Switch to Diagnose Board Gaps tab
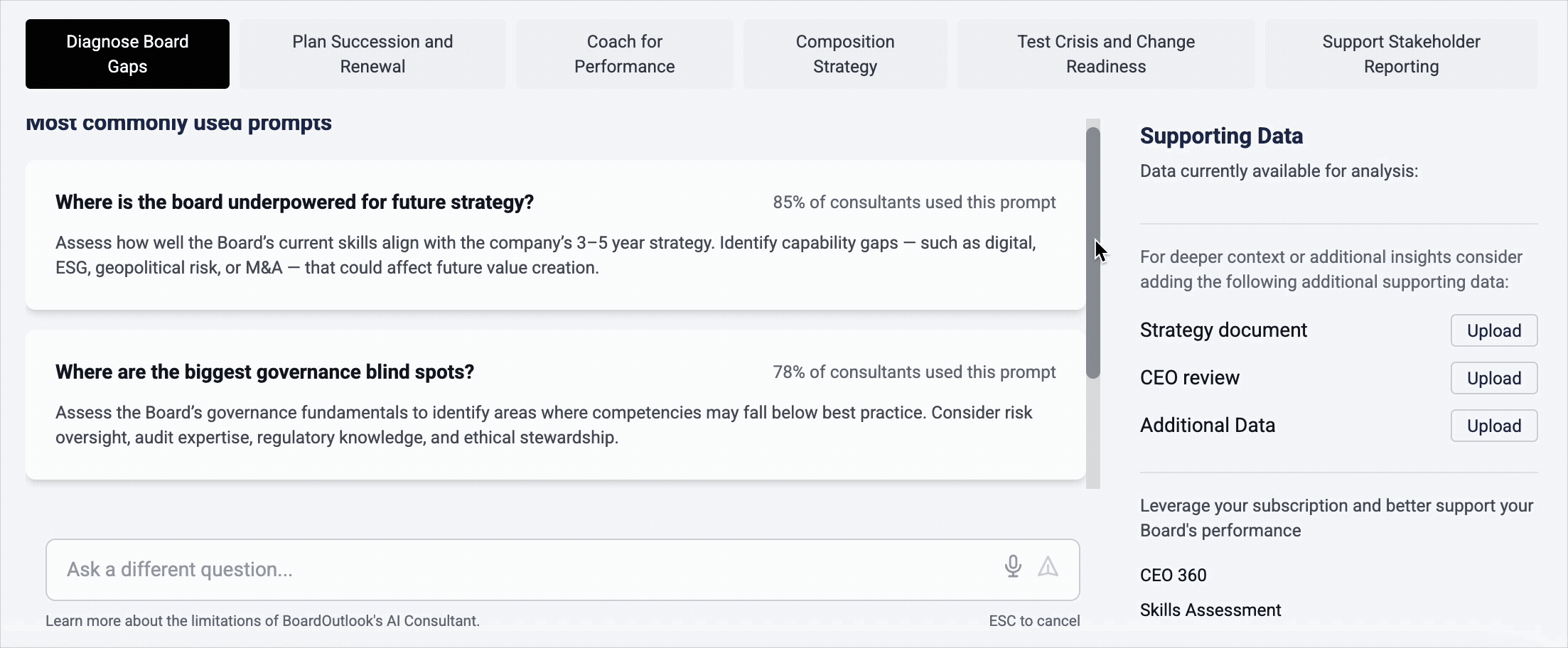1568x648 pixels. pyautogui.click(x=127, y=54)
